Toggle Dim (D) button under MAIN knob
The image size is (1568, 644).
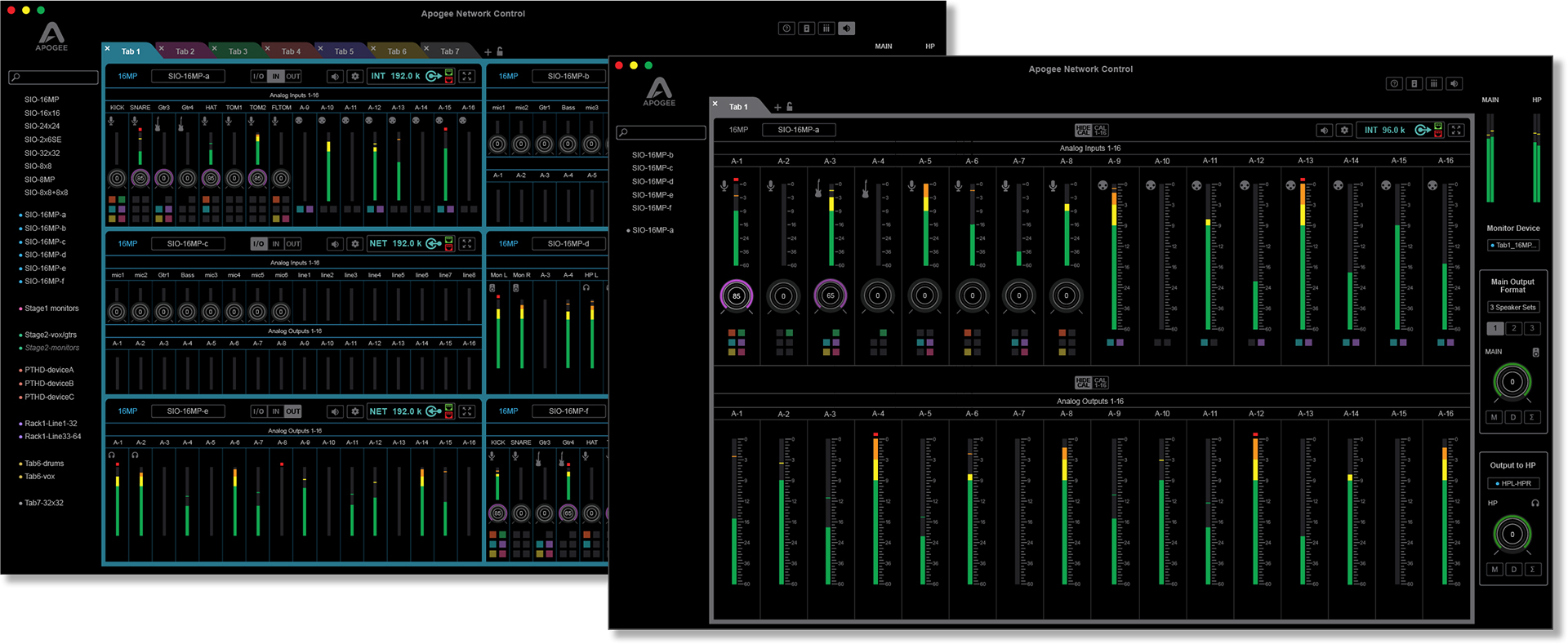(x=1513, y=417)
